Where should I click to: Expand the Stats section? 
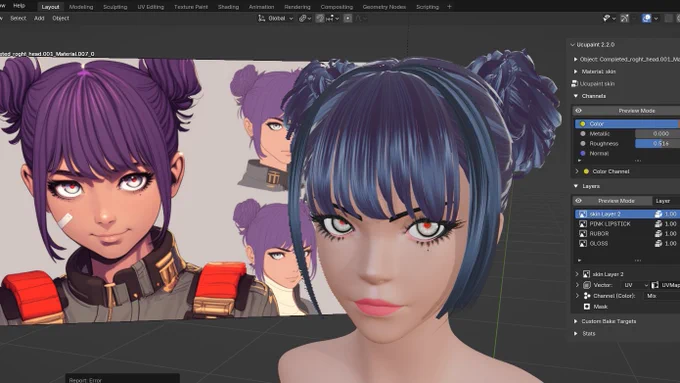coord(575,334)
